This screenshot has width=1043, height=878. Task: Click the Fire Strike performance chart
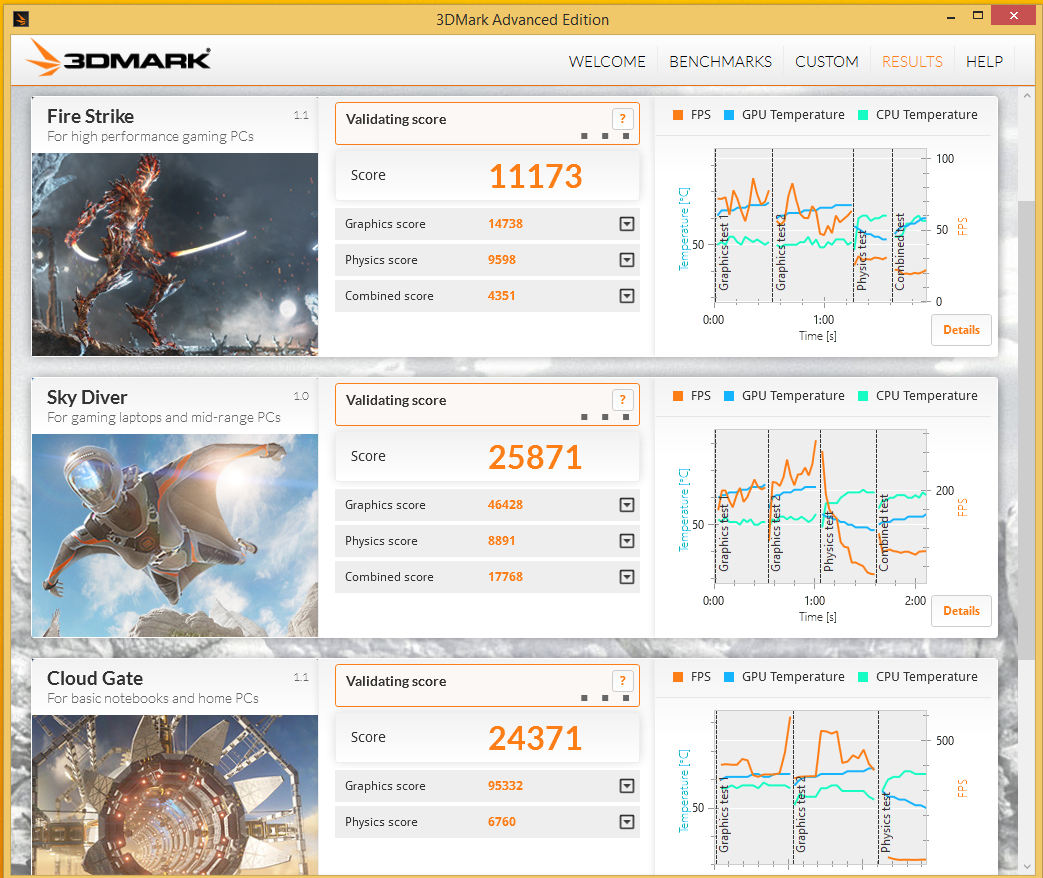tap(820, 225)
